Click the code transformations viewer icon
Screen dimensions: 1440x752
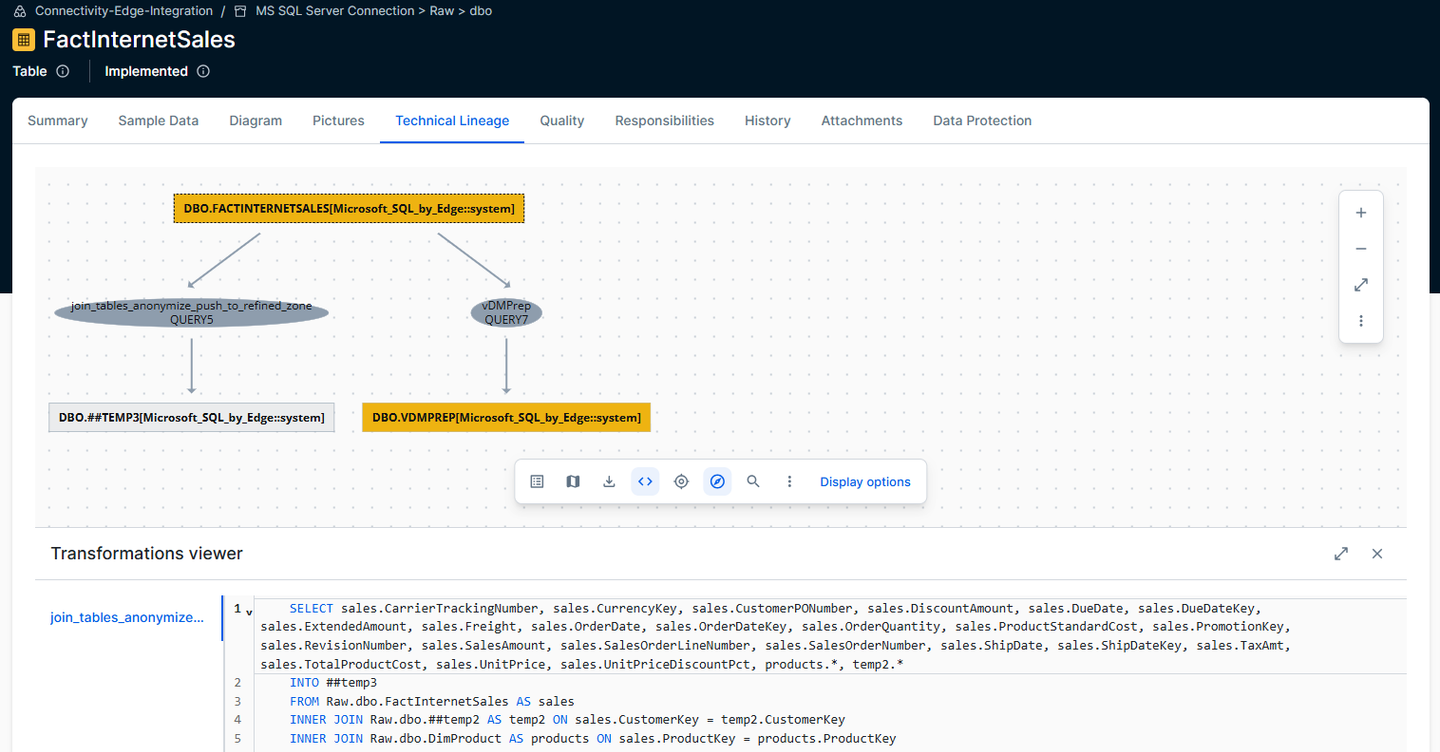coord(645,481)
